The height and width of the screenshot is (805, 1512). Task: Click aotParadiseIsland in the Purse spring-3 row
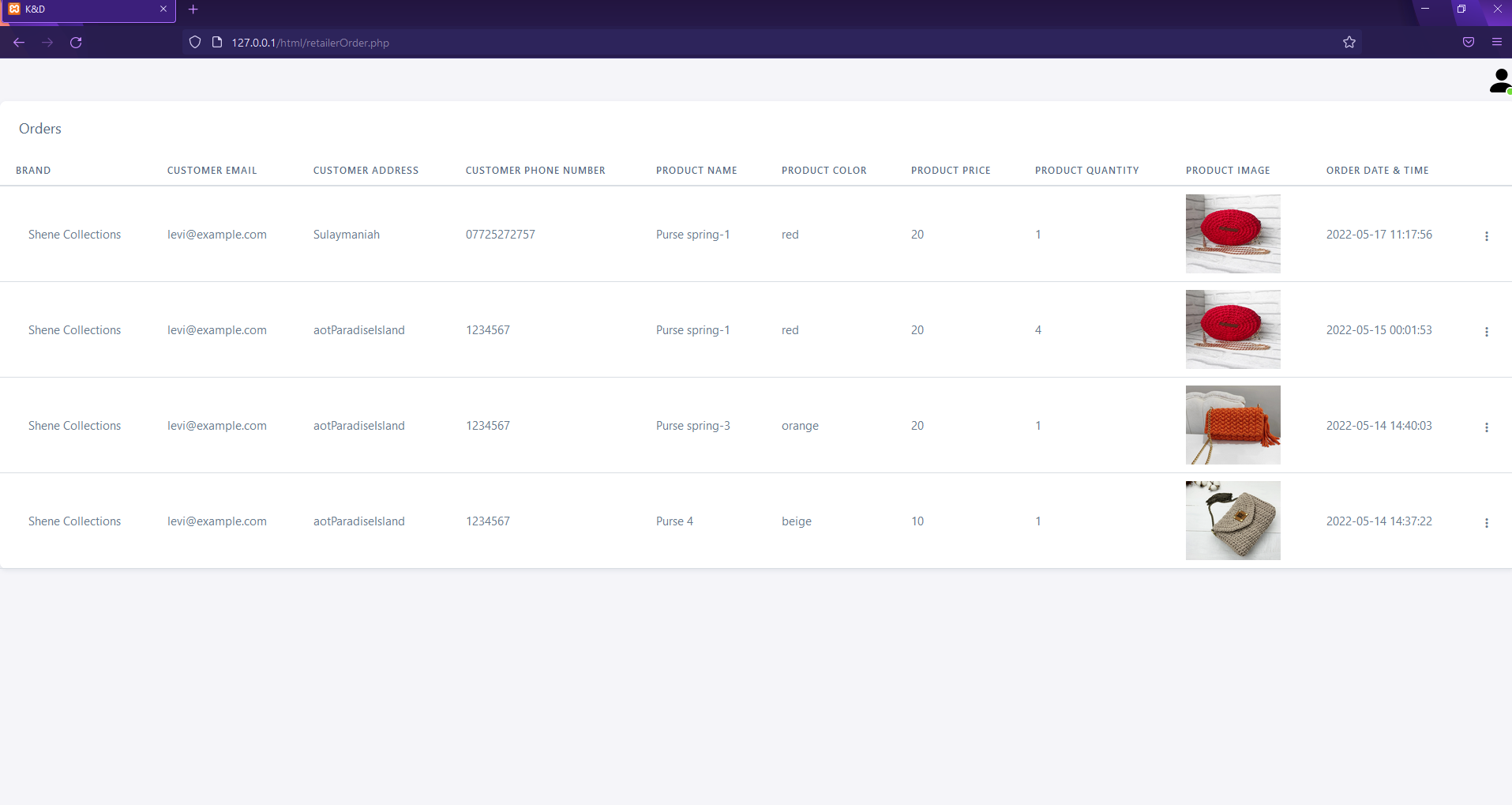click(359, 426)
